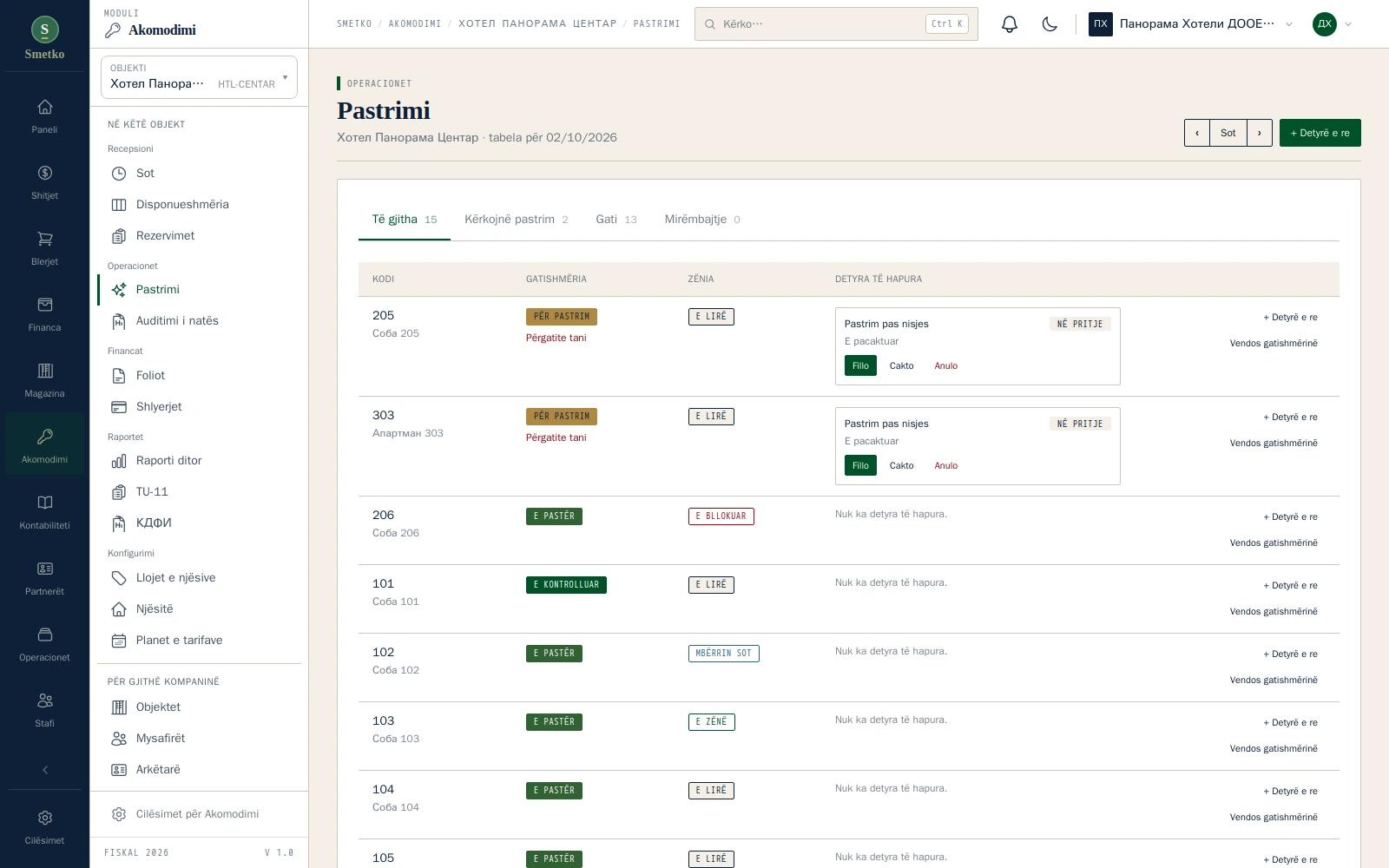Open Shlyerjet card item
1389x868 pixels.
coord(200,407)
